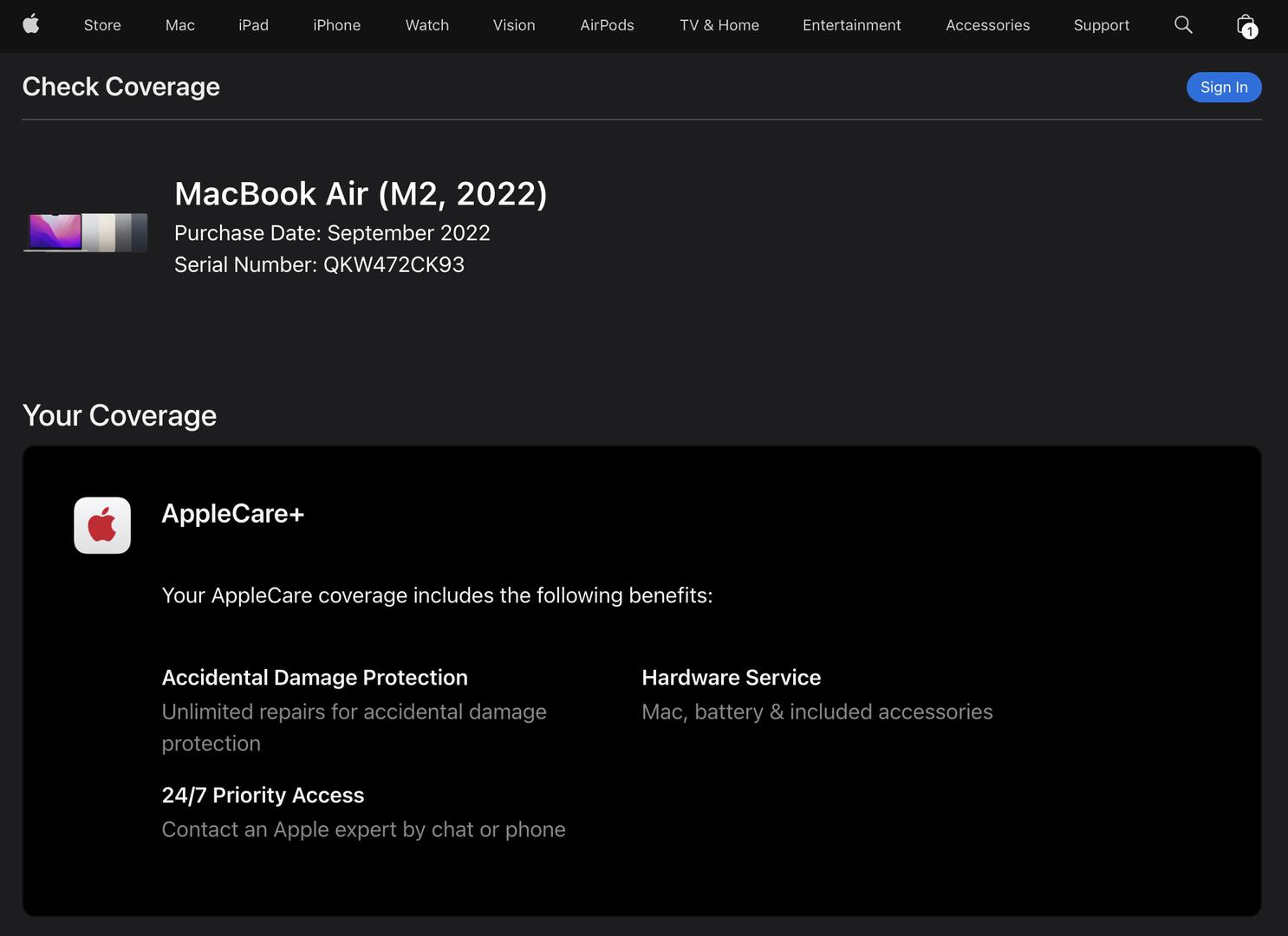Click the red AppleCare+ apple icon
The width and height of the screenshot is (1288, 936).
click(102, 525)
